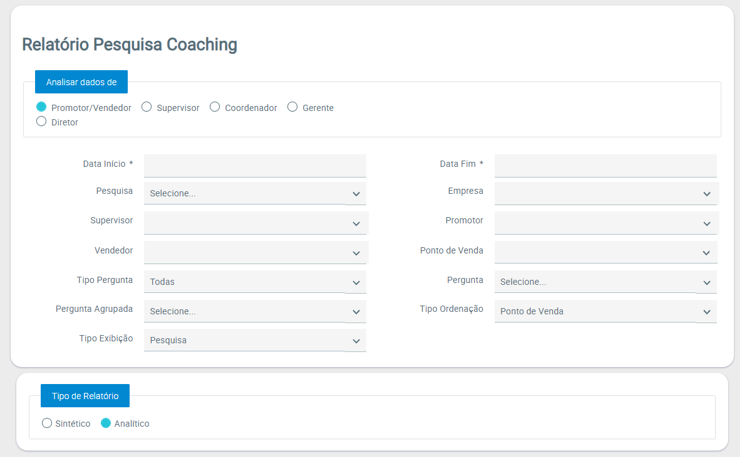Select the Promotor/Vendedor radio option
Screen dimensions: 740x457
42,107
